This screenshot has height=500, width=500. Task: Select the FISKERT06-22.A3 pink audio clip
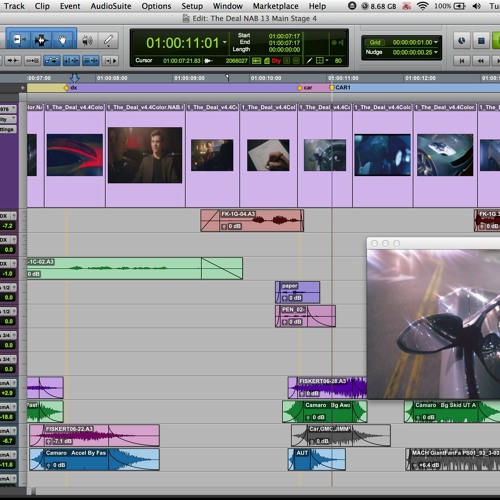[94, 435]
